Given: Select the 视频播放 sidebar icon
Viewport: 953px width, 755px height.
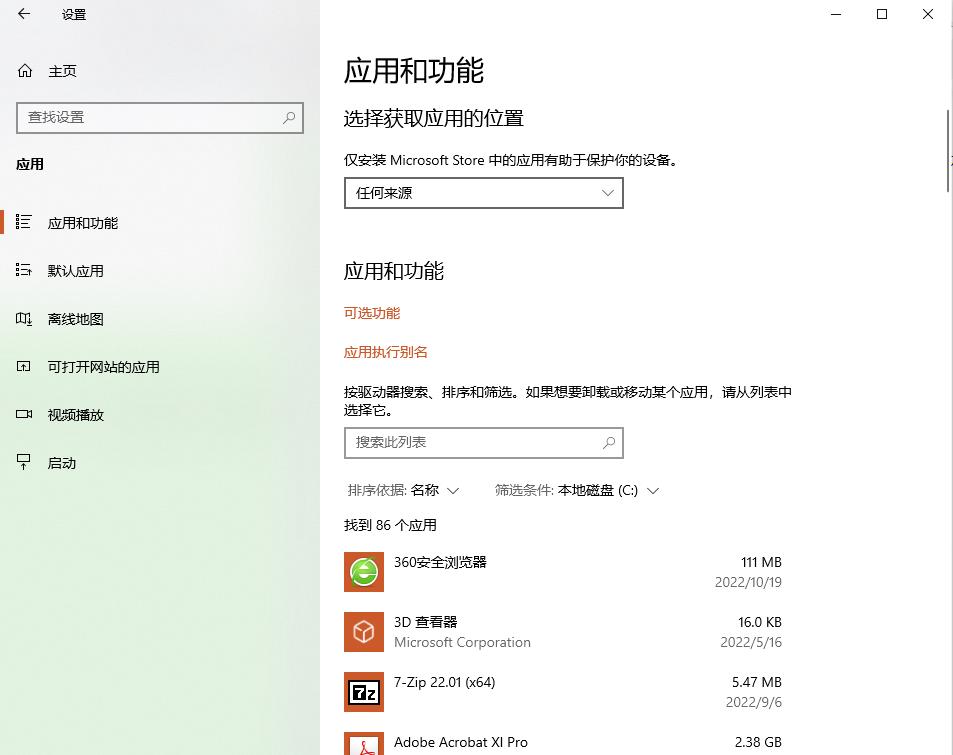Looking at the screenshot, I should [x=24, y=414].
